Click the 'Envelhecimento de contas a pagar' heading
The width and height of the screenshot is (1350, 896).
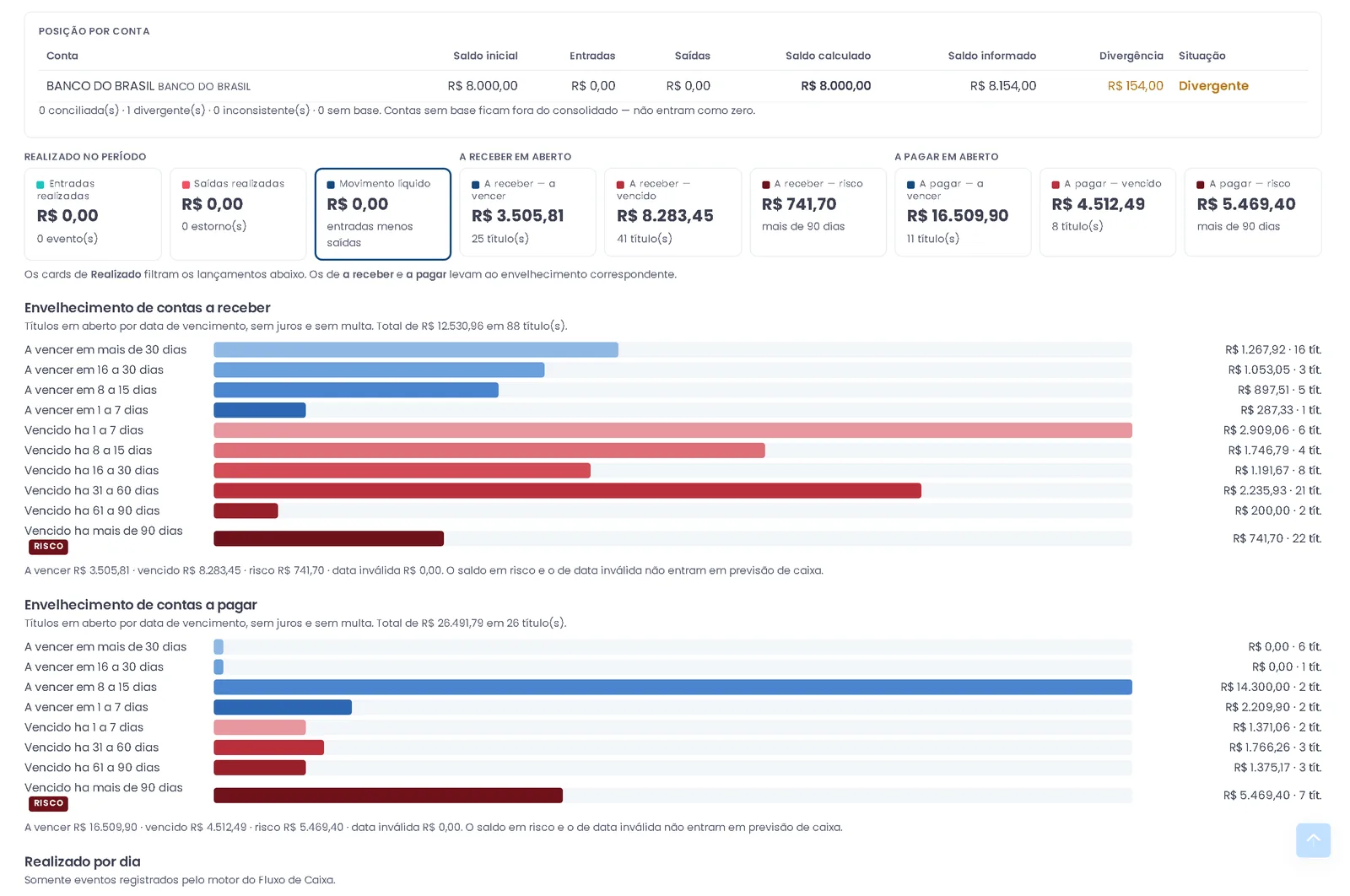(141, 605)
